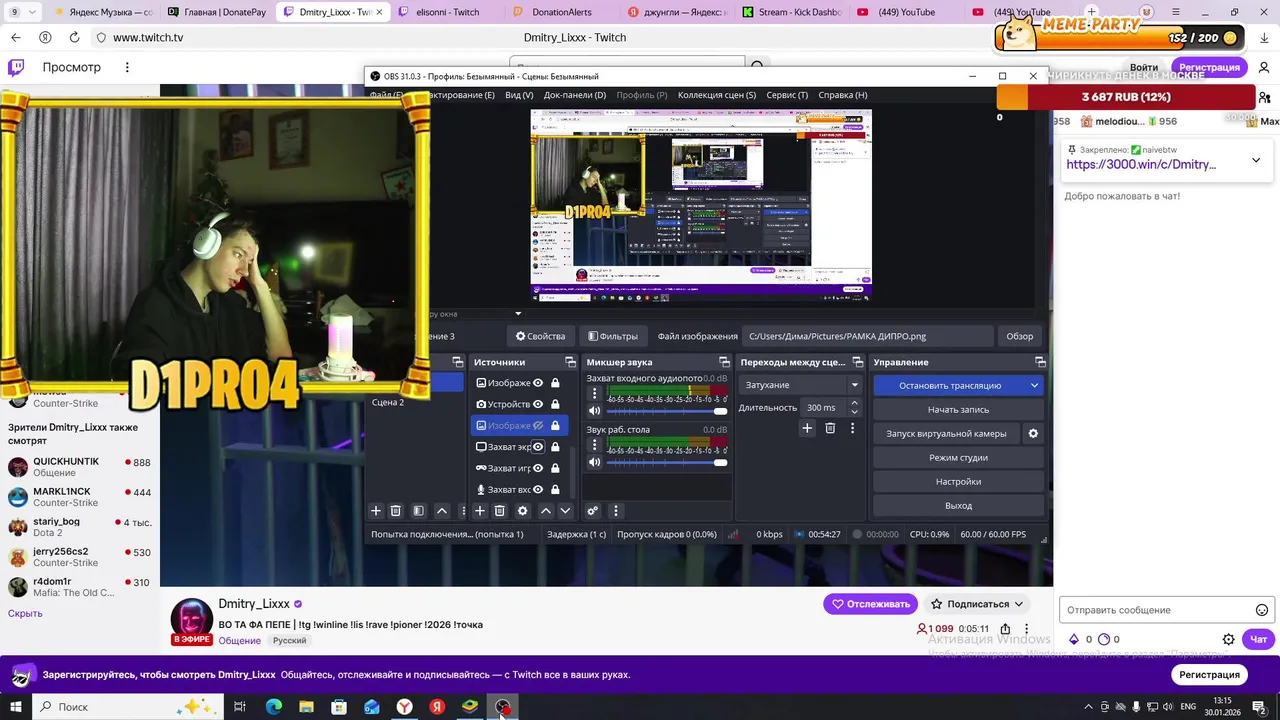
Task: Click Обзор next to image file path
Action: pyautogui.click(x=1020, y=336)
